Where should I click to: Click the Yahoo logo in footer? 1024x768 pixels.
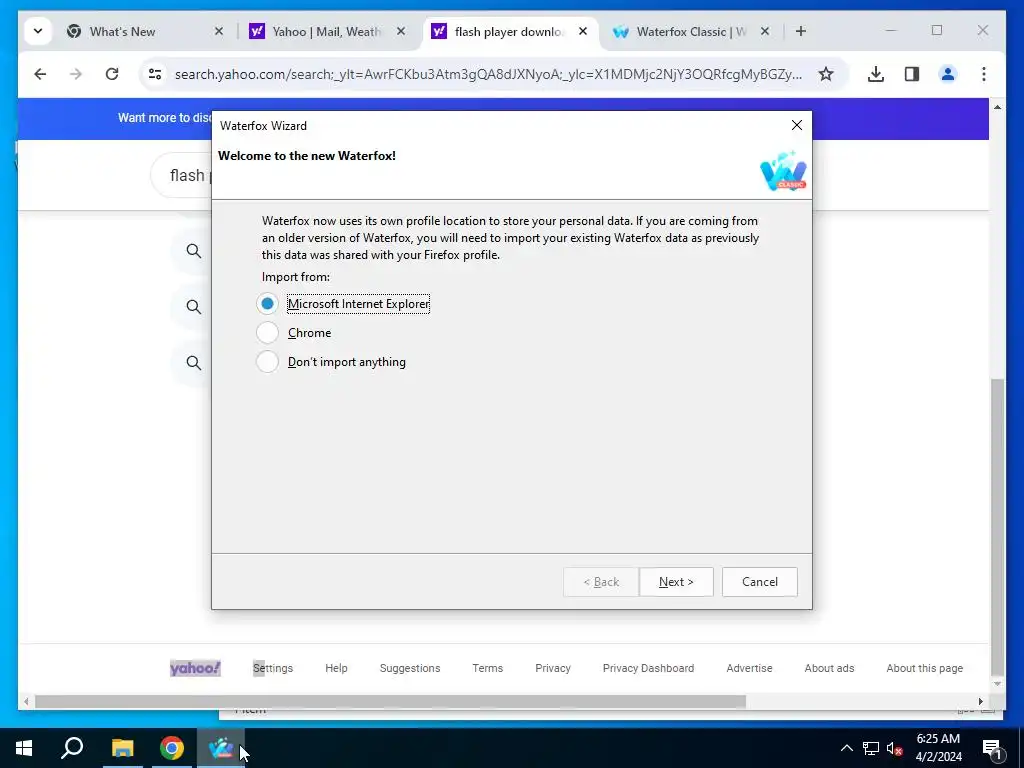[195, 667]
